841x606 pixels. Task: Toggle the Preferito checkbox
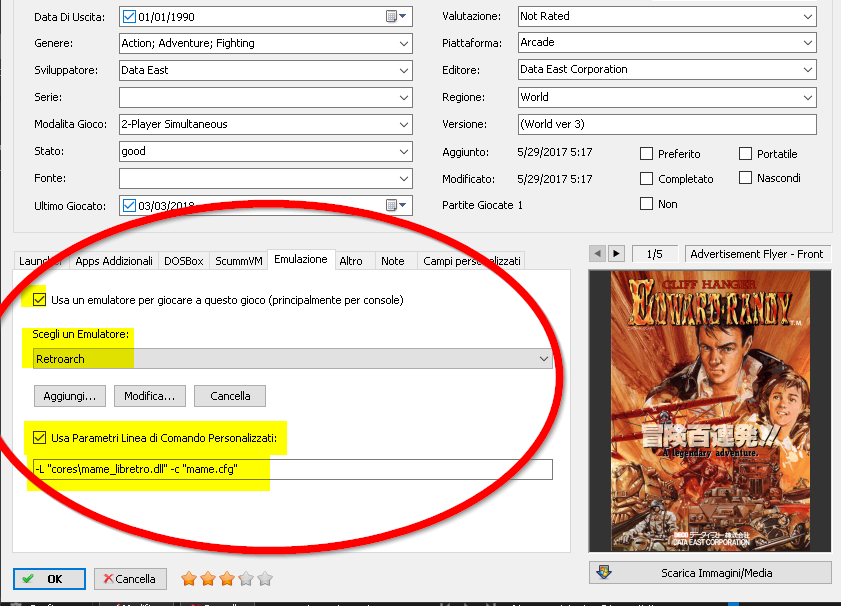[646, 154]
